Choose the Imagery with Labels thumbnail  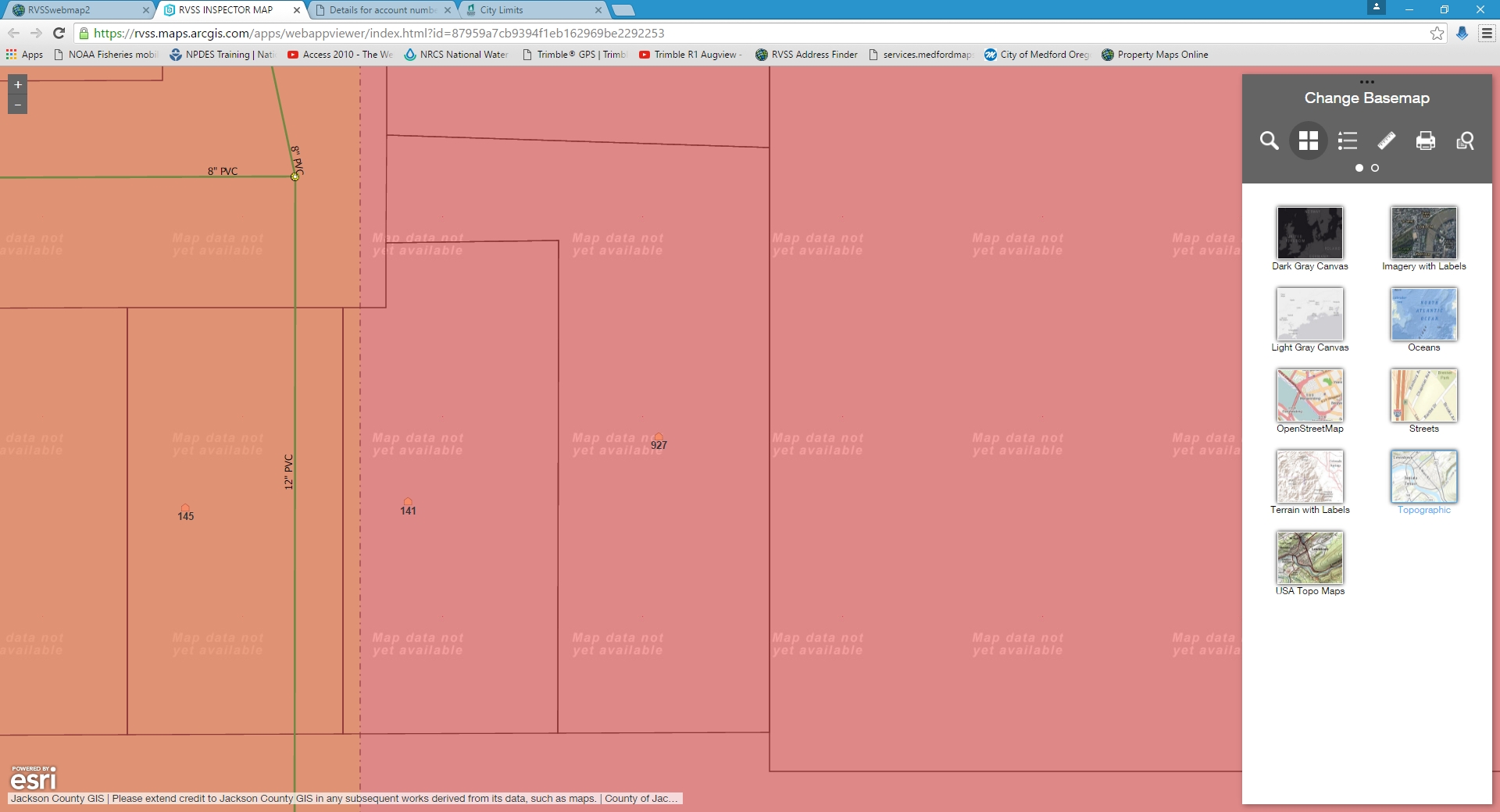[1423, 233]
